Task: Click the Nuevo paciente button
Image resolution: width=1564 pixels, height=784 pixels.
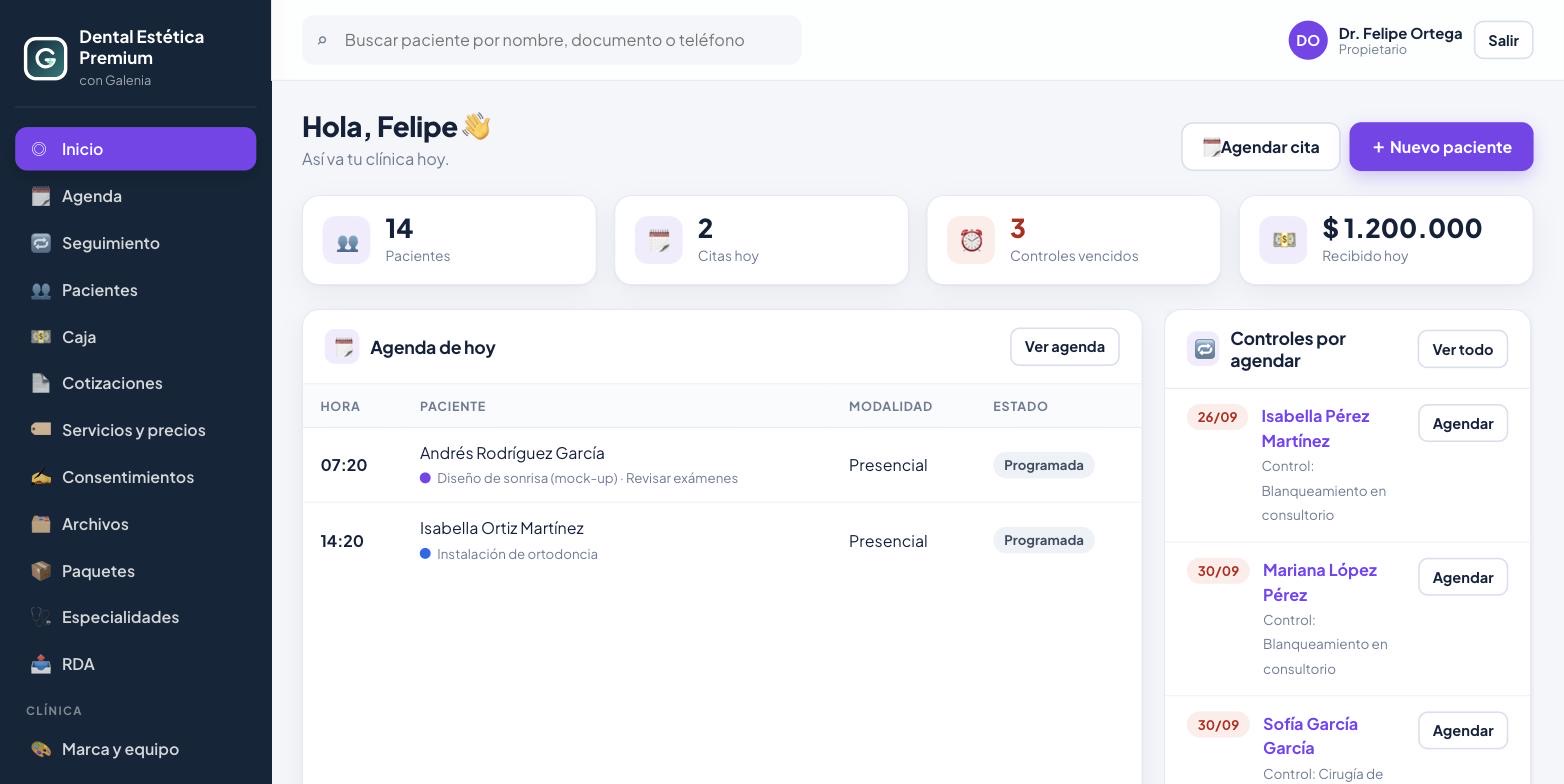Action: 1441,147
